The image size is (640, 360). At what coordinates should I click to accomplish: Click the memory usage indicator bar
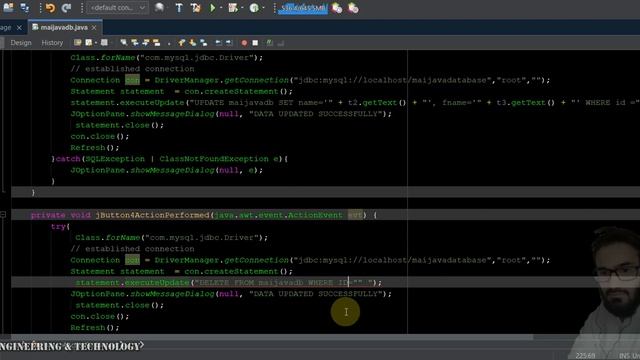[x=302, y=8]
